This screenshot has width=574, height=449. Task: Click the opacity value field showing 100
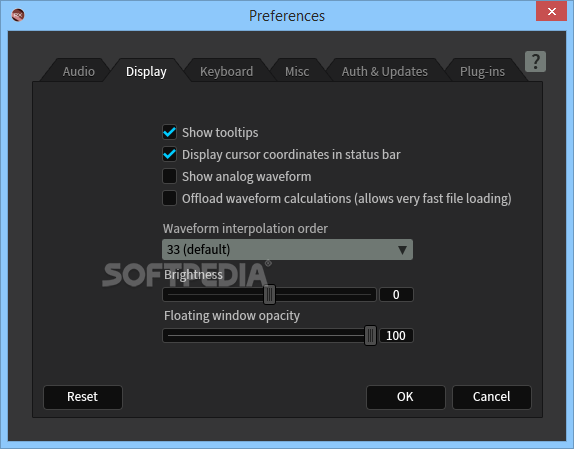pos(396,336)
